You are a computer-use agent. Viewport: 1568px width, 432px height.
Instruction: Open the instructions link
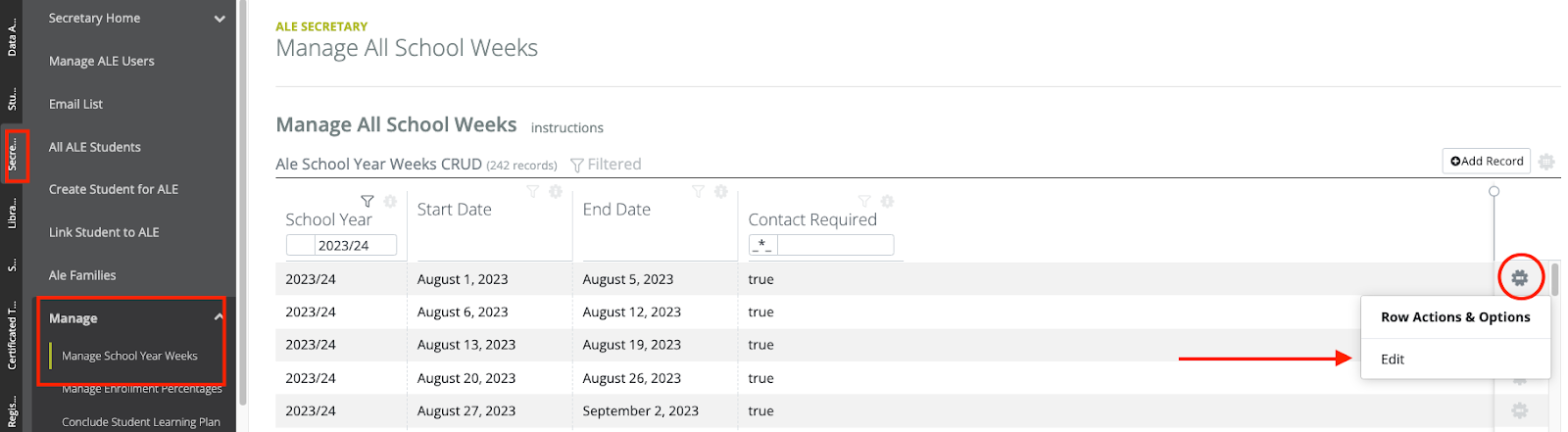tap(566, 127)
